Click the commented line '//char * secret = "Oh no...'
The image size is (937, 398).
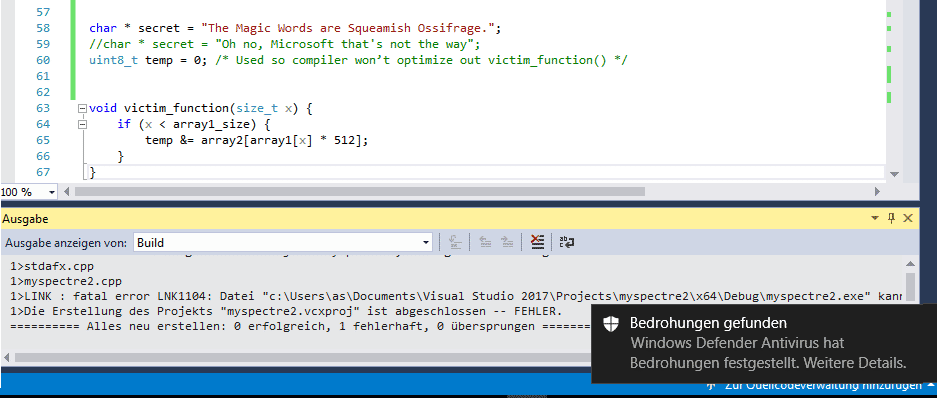click(x=284, y=45)
